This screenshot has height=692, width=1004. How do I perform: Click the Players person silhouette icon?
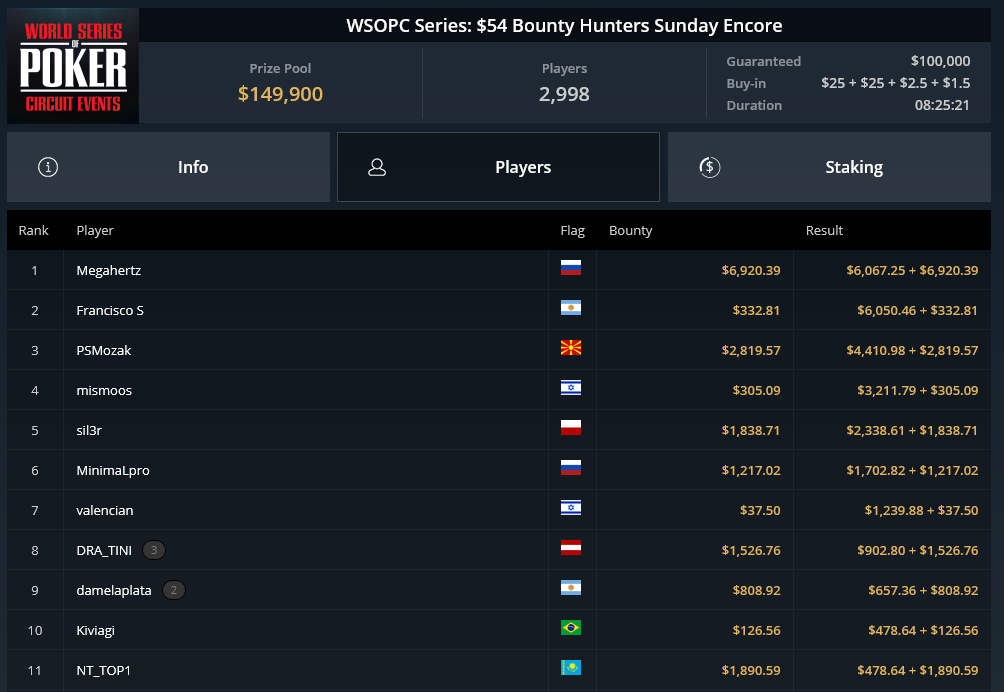[x=377, y=167]
